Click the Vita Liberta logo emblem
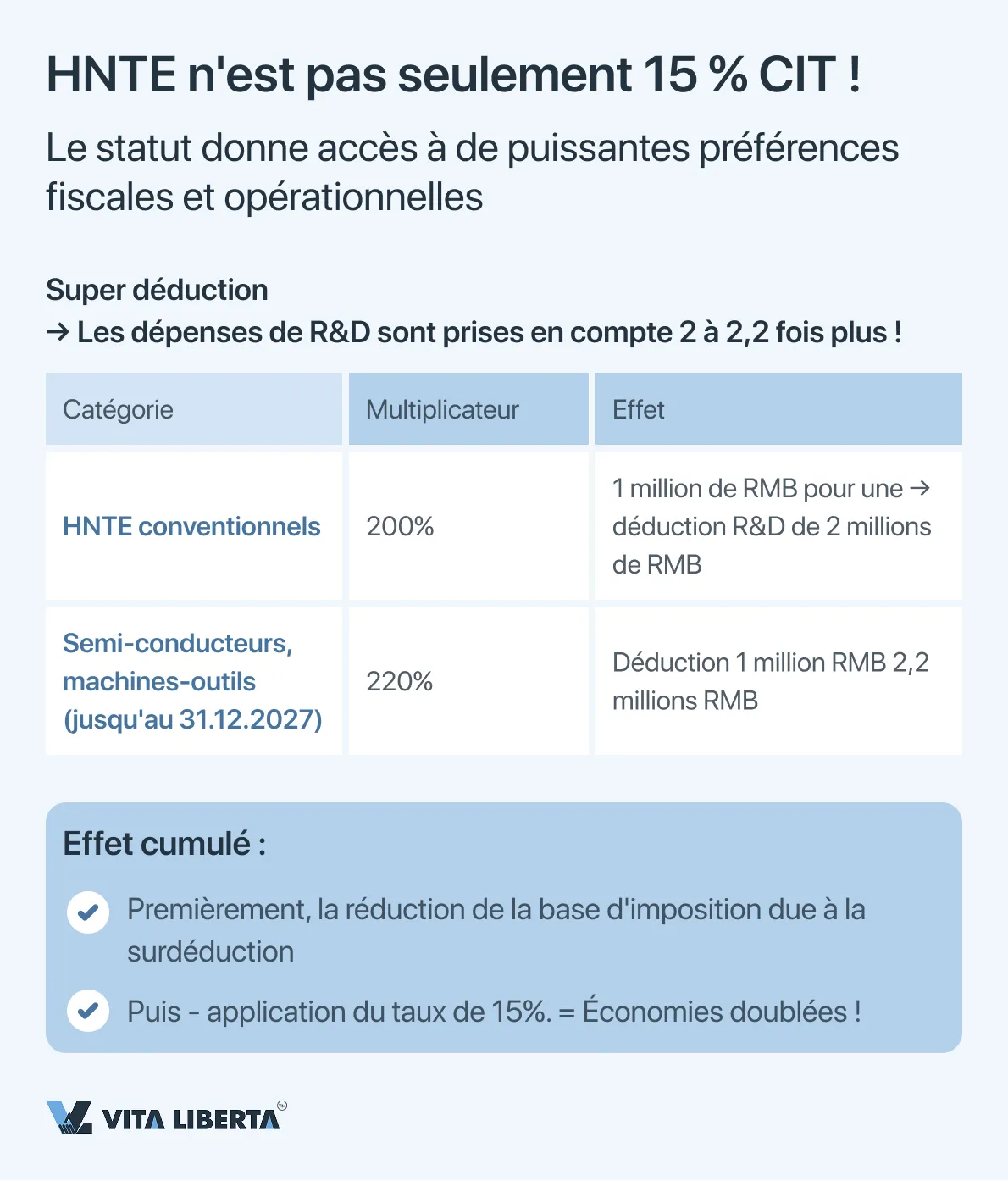1008x1181 pixels. (69, 1117)
